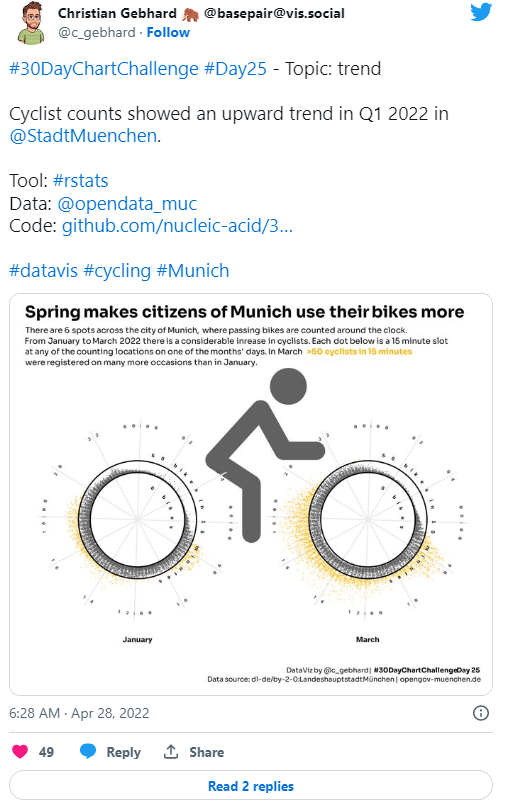Click the blue reply bubble icon
Viewport: 505px width, 811px height.
[88, 751]
